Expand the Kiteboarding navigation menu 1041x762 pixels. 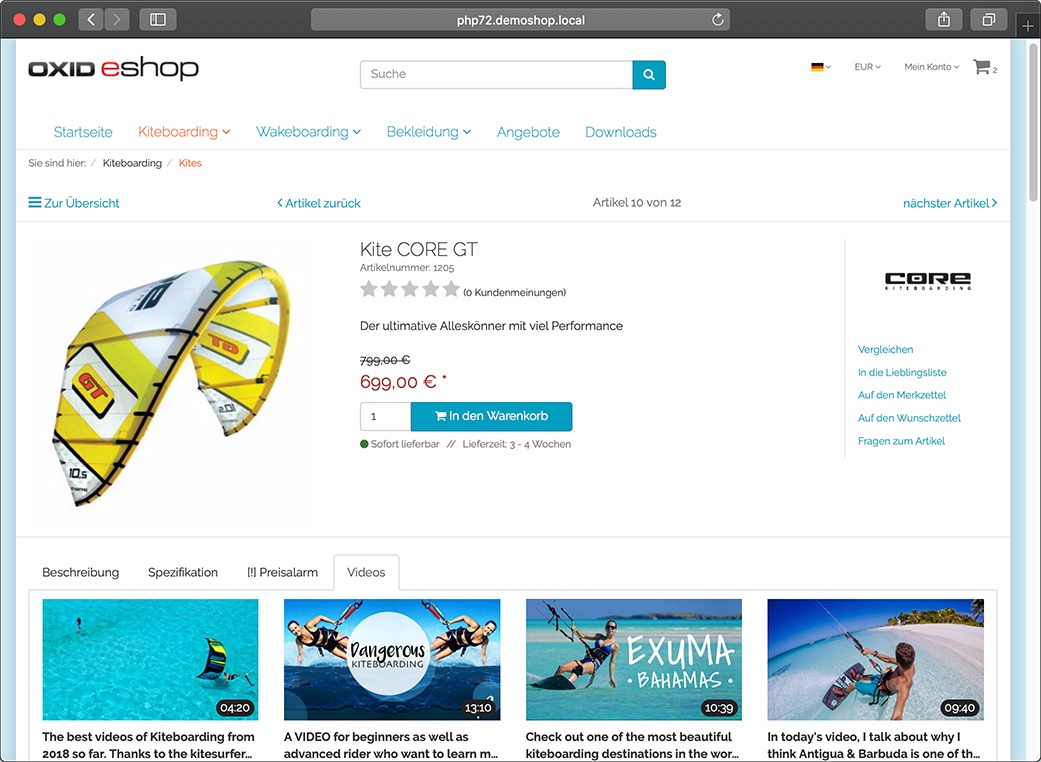[x=184, y=132]
